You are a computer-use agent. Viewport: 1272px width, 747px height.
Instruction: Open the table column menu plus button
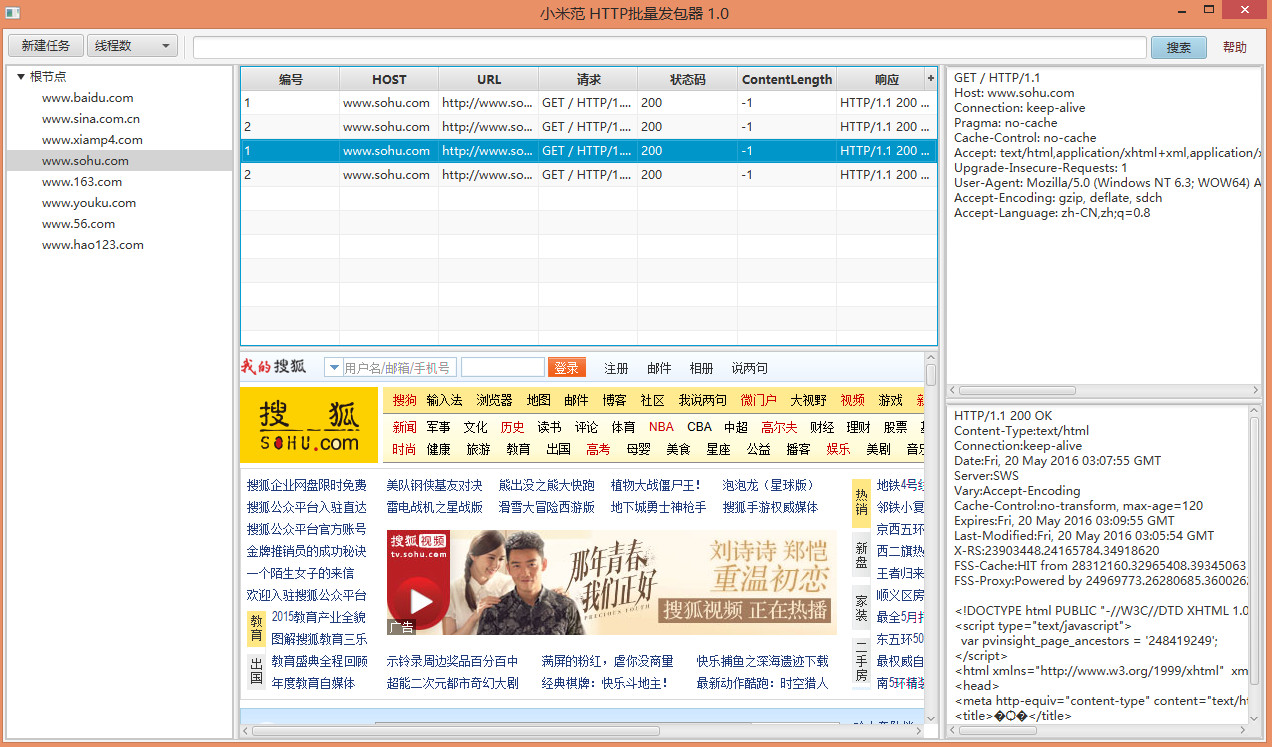931,78
